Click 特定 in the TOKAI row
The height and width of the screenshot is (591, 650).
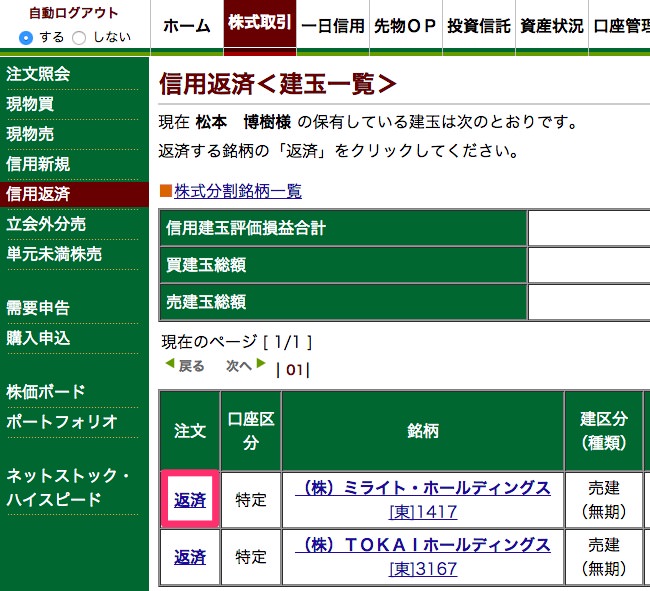(x=251, y=557)
